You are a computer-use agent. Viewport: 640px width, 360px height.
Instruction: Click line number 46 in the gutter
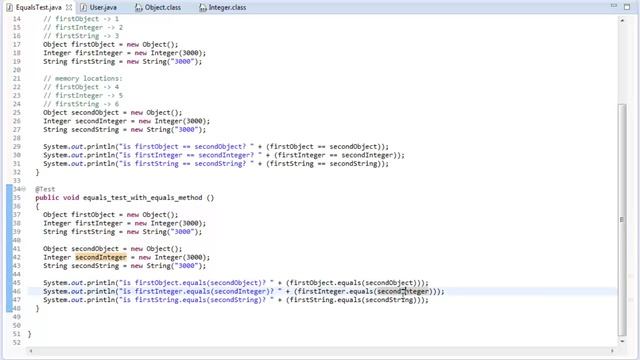(16, 291)
